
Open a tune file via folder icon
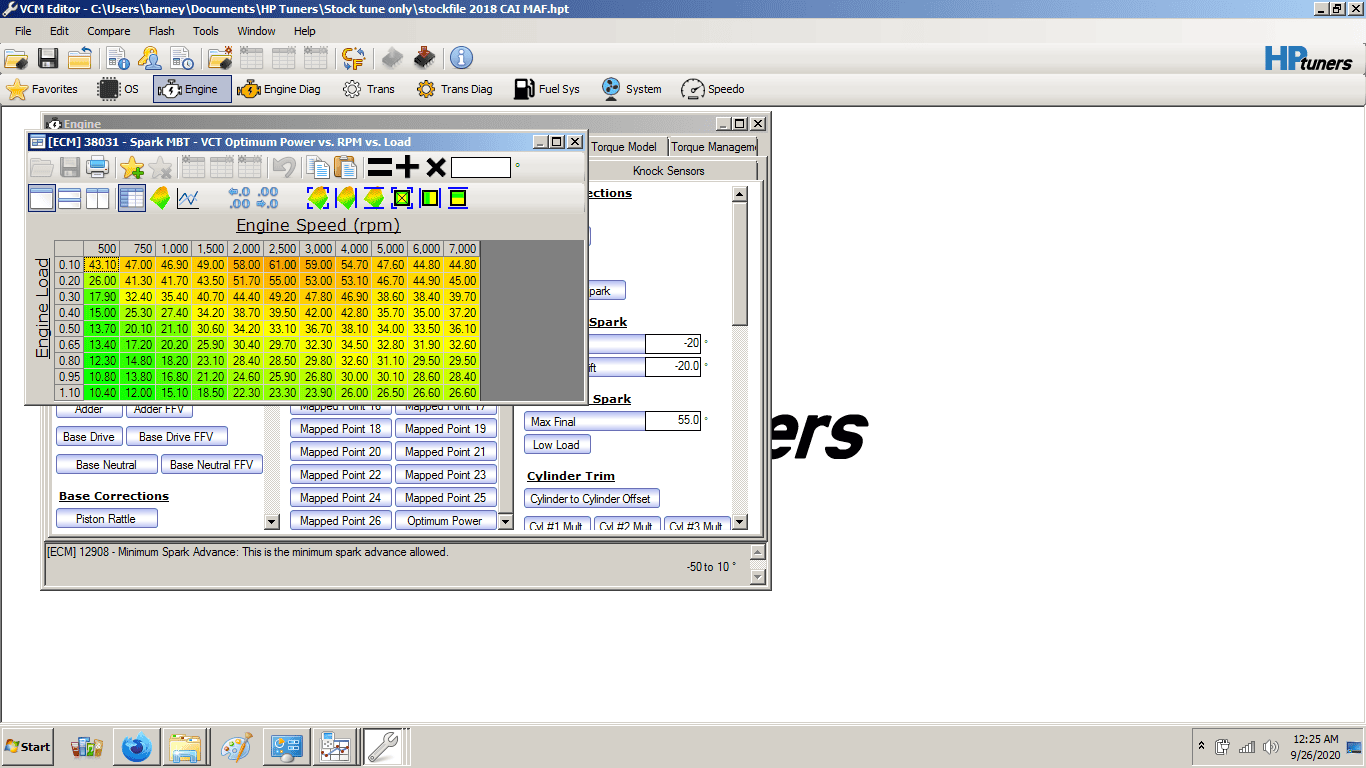click(x=16, y=58)
